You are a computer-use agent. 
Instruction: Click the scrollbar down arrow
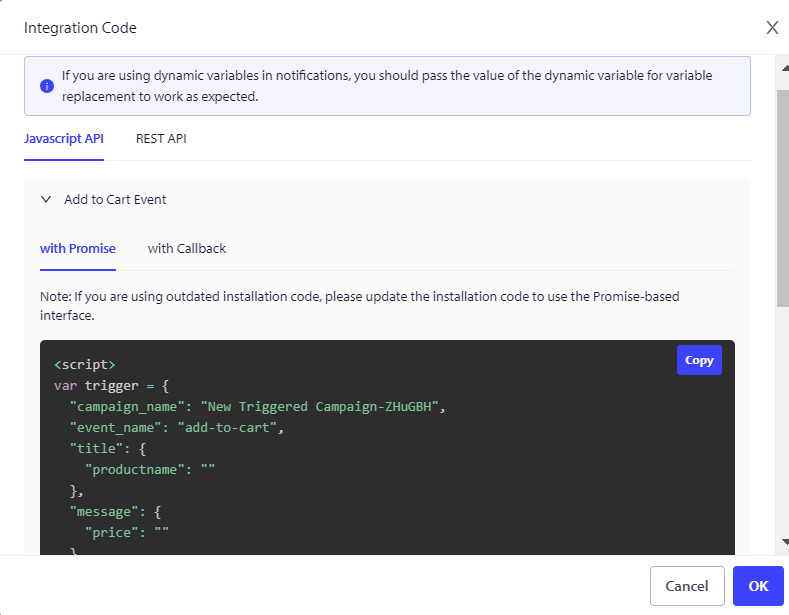pyautogui.click(x=782, y=542)
